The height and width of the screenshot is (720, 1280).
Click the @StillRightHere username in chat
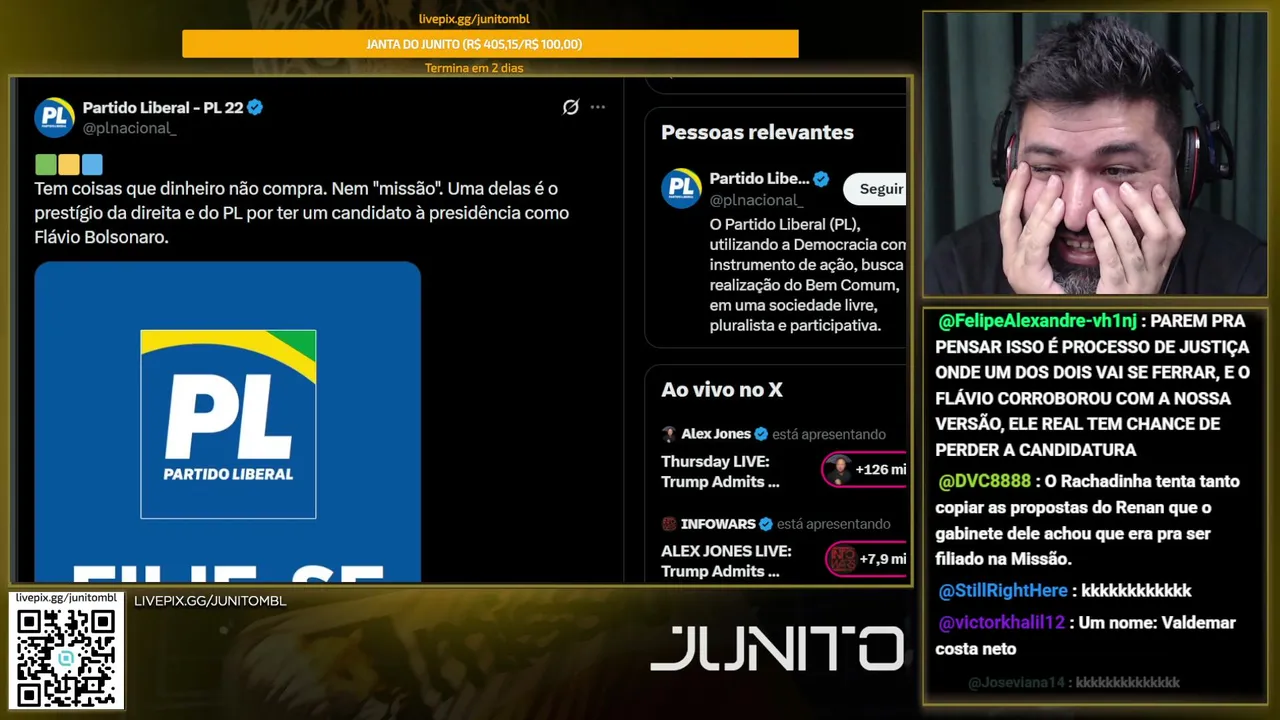point(1003,591)
